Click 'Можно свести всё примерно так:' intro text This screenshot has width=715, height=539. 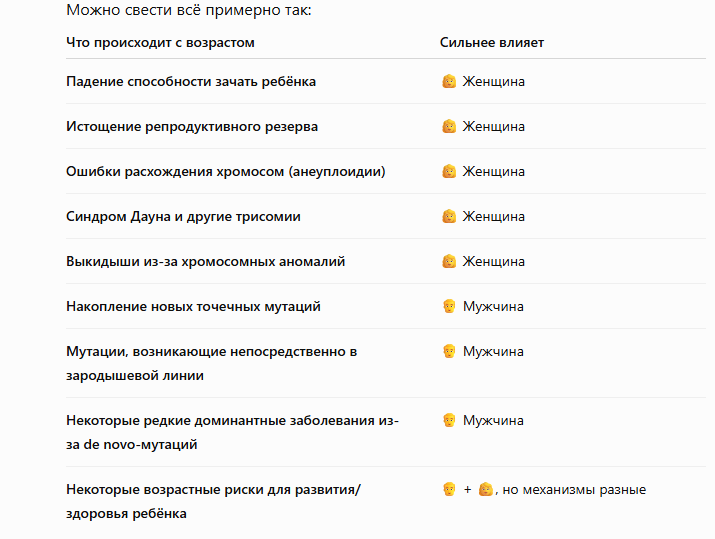(x=189, y=10)
